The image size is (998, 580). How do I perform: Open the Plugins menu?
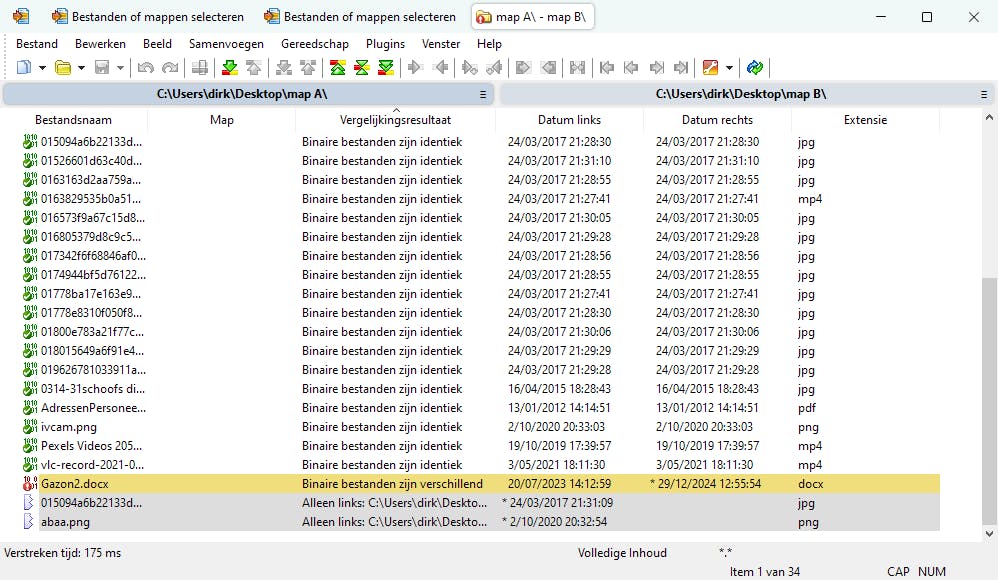tap(385, 44)
